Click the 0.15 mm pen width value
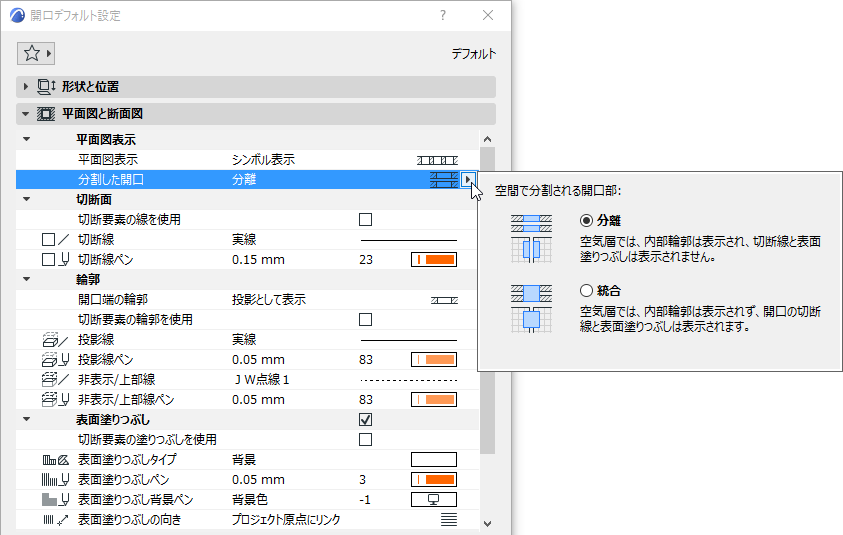The image size is (843, 535). coord(258,260)
